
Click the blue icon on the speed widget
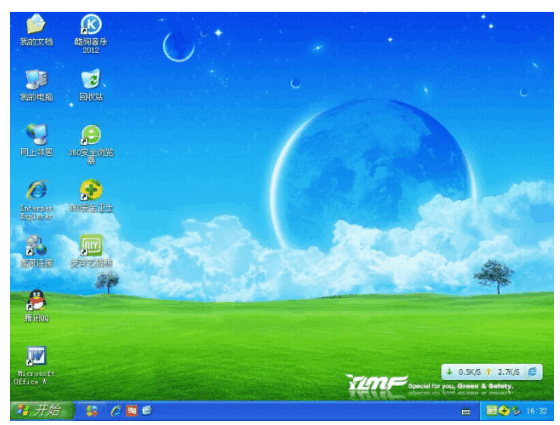pos(532,372)
